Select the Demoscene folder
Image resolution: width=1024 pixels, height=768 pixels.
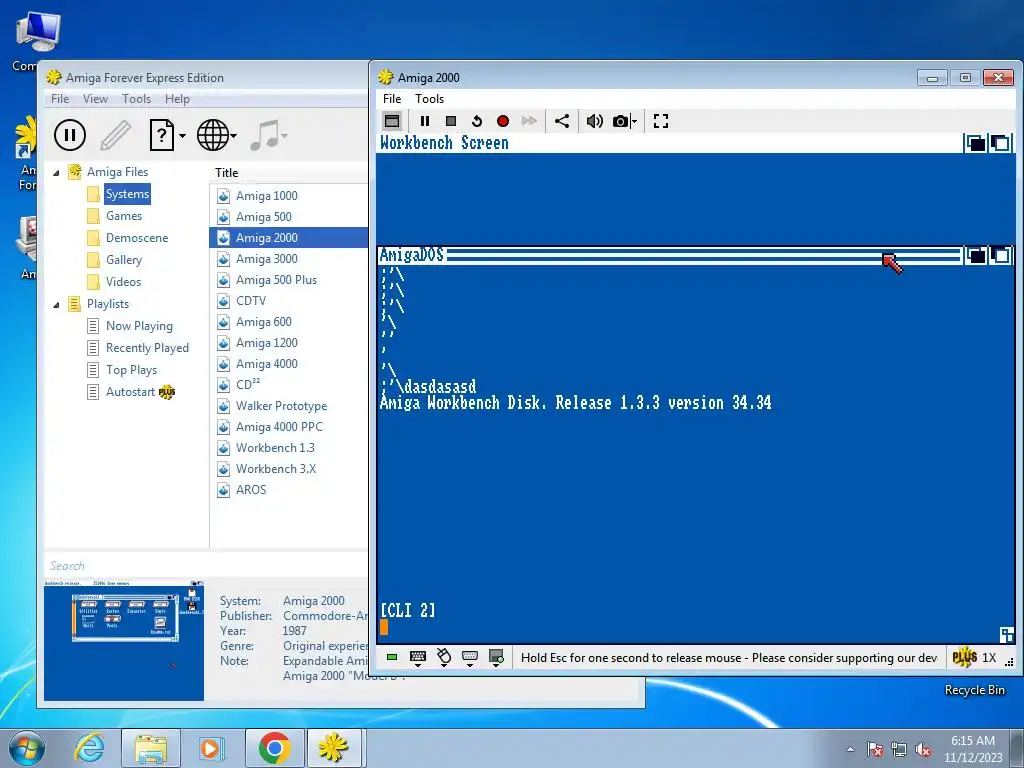(137, 238)
